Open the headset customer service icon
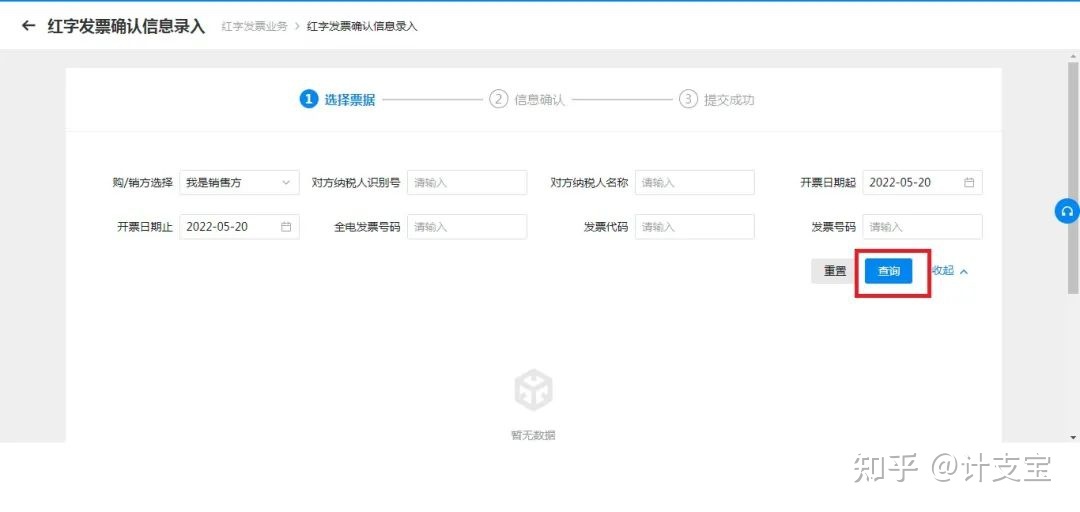The image size is (1080, 512). [x=1067, y=211]
